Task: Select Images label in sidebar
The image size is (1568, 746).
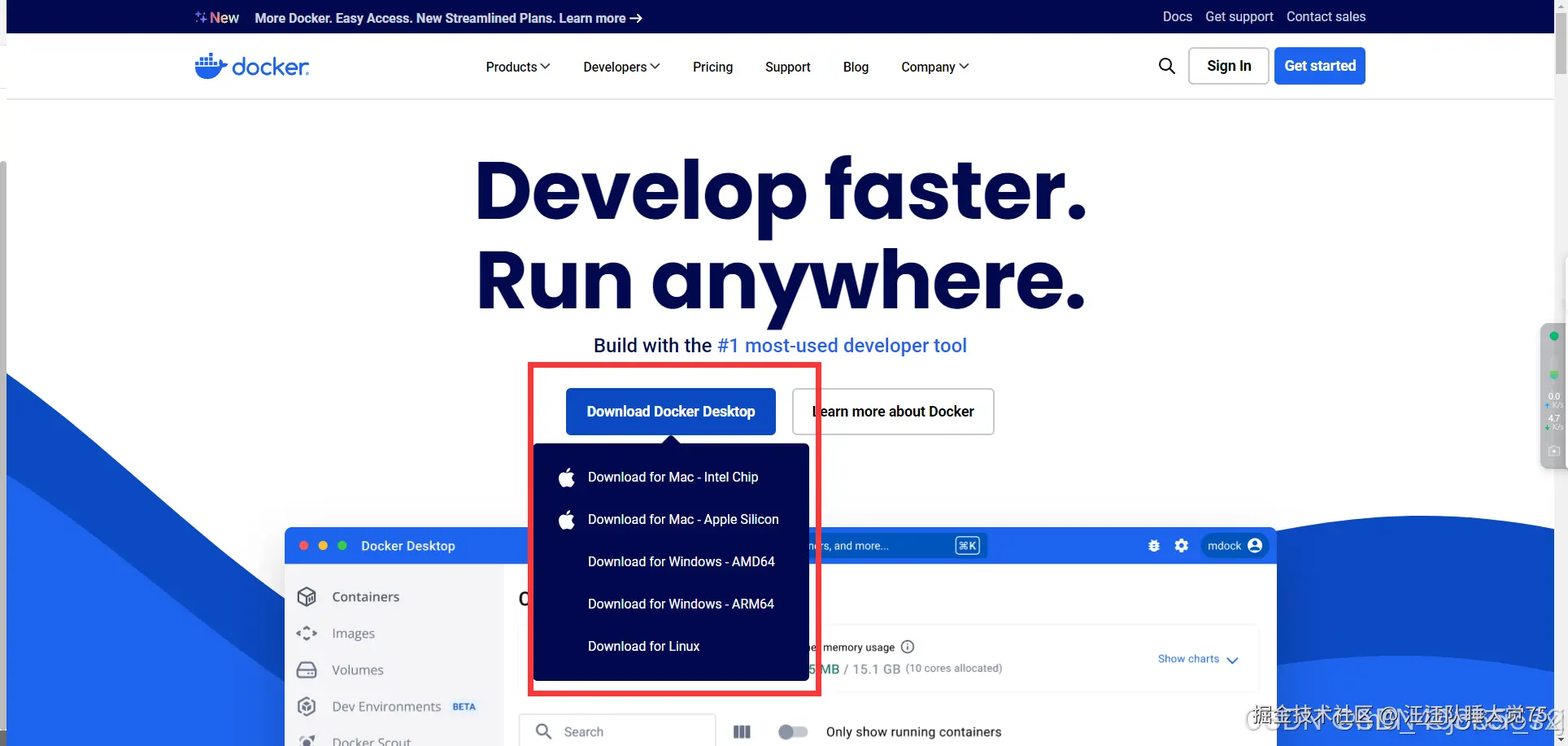Action: click(354, 633)
